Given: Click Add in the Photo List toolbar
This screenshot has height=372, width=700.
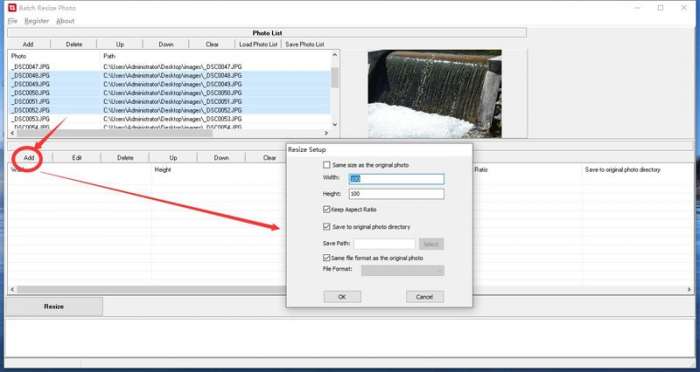Looking at the screenshot, I should [x=28, y=44].
